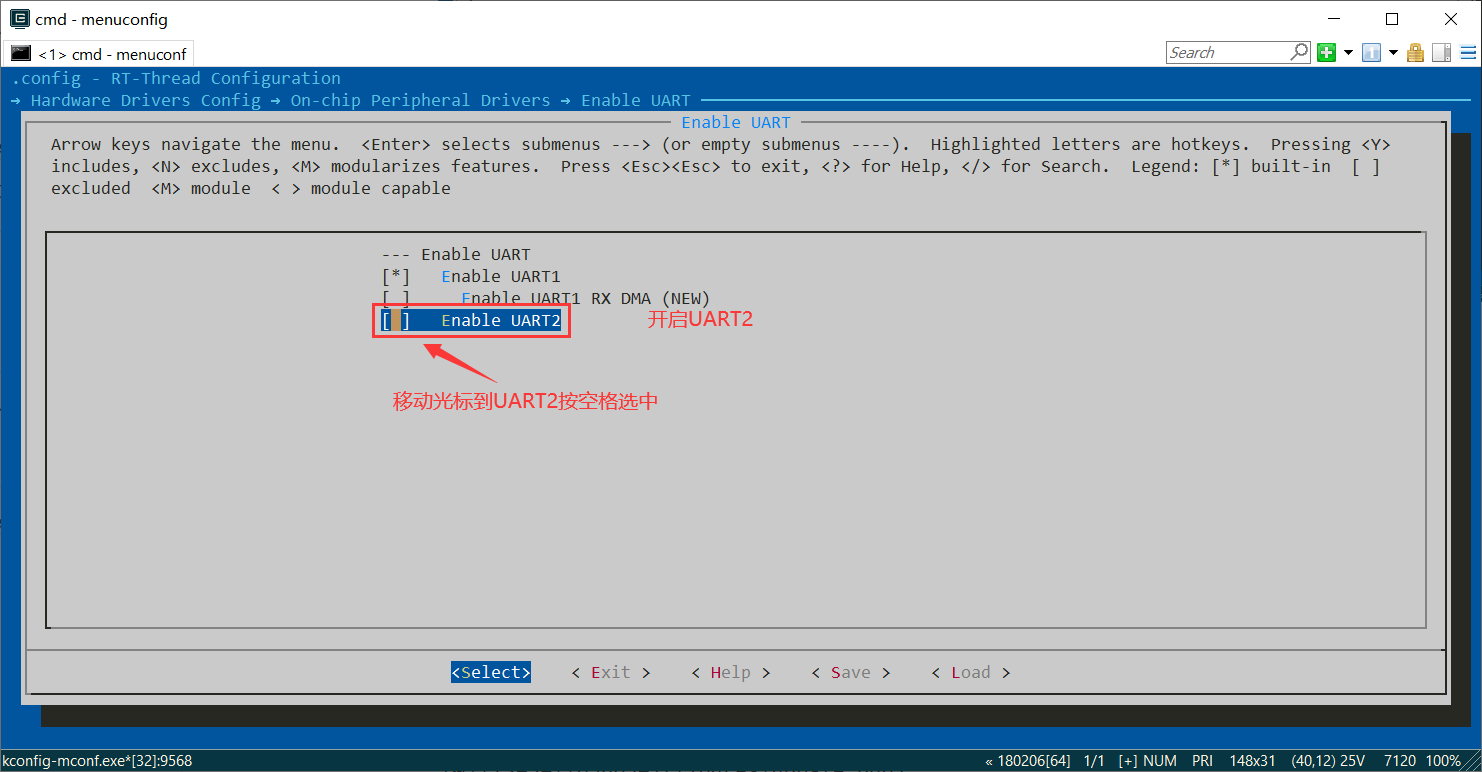Click the lock console padlock icon
This screenshot has width=1482, height=772.
tap(1415, 53)
